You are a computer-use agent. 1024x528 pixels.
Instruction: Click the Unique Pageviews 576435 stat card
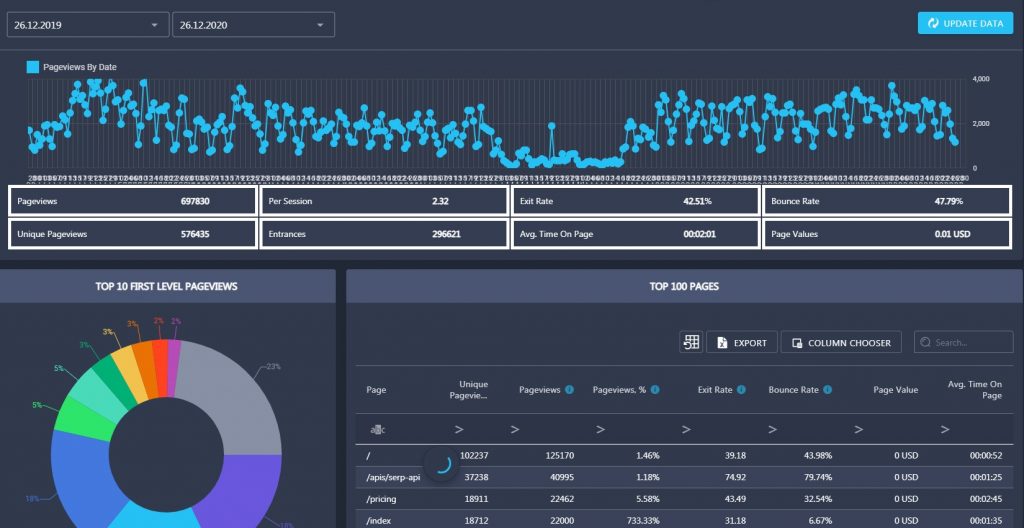click(x=133, y=234)
